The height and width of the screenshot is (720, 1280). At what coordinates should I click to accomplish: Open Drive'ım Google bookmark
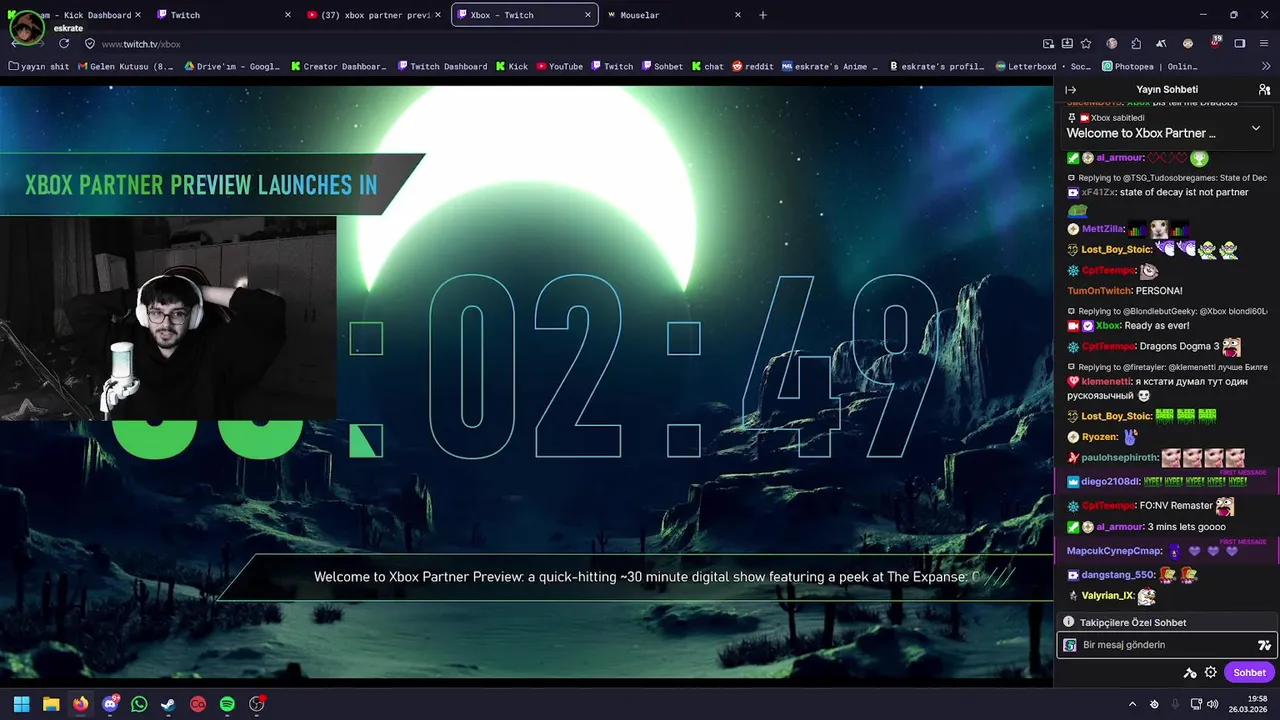pos(230,66)
